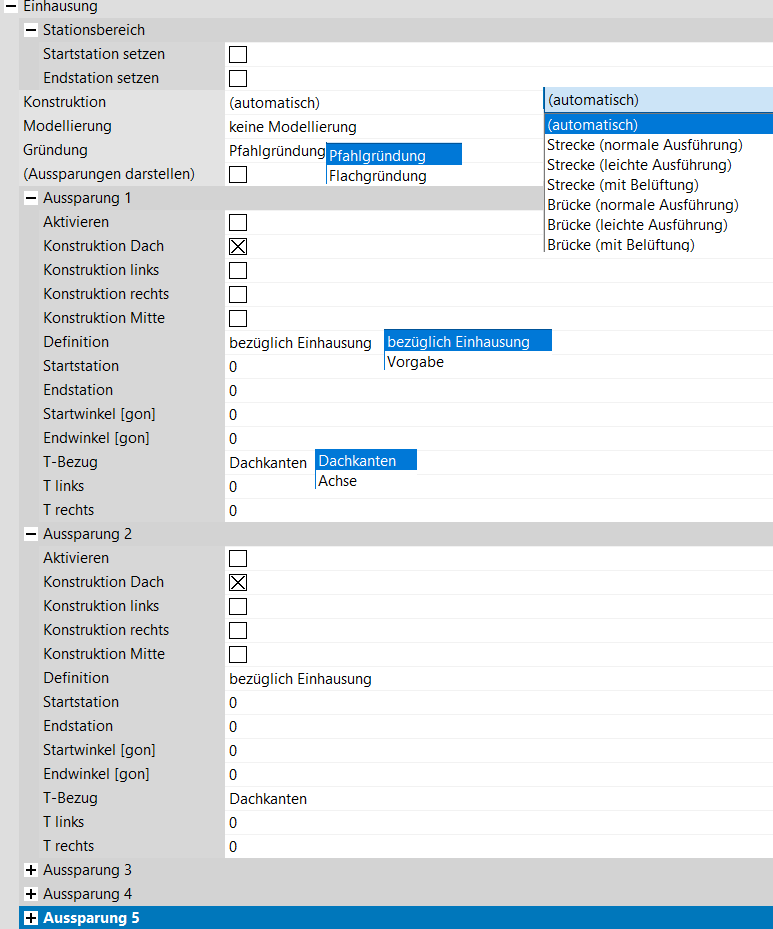Collapse the Aussparung 1 group

click(31, 198)
